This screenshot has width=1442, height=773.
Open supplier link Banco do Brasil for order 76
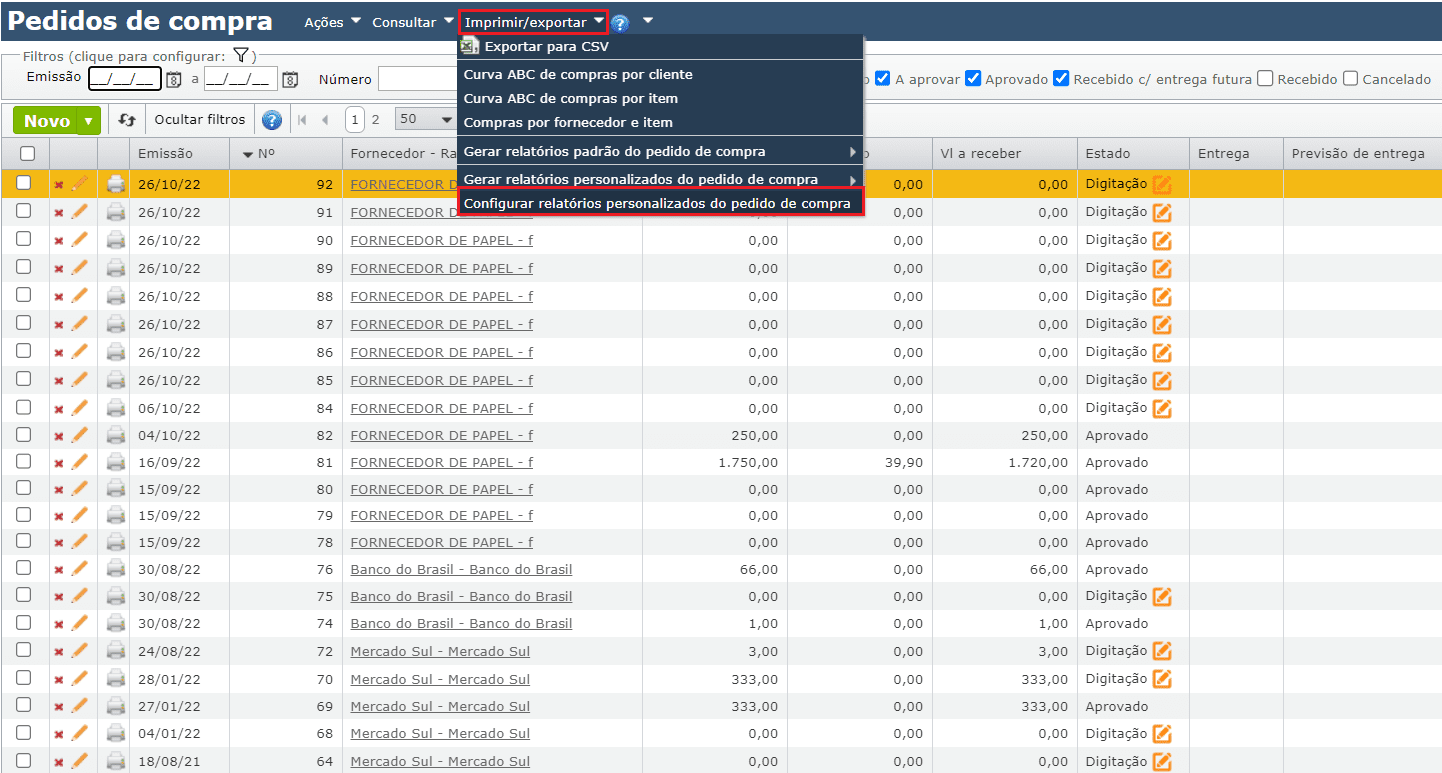461,569
